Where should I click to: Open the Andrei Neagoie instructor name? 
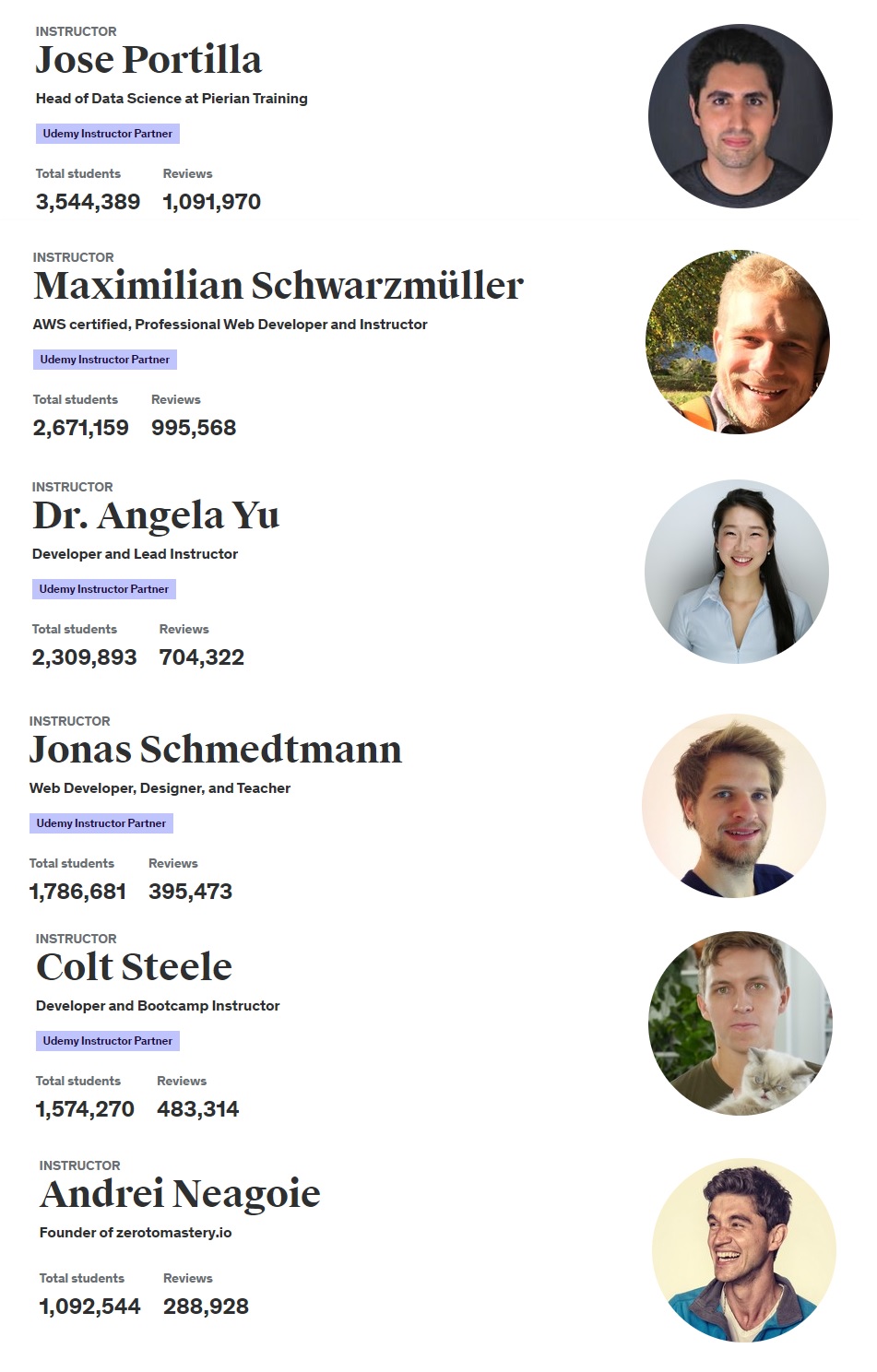coord(180,1194)
